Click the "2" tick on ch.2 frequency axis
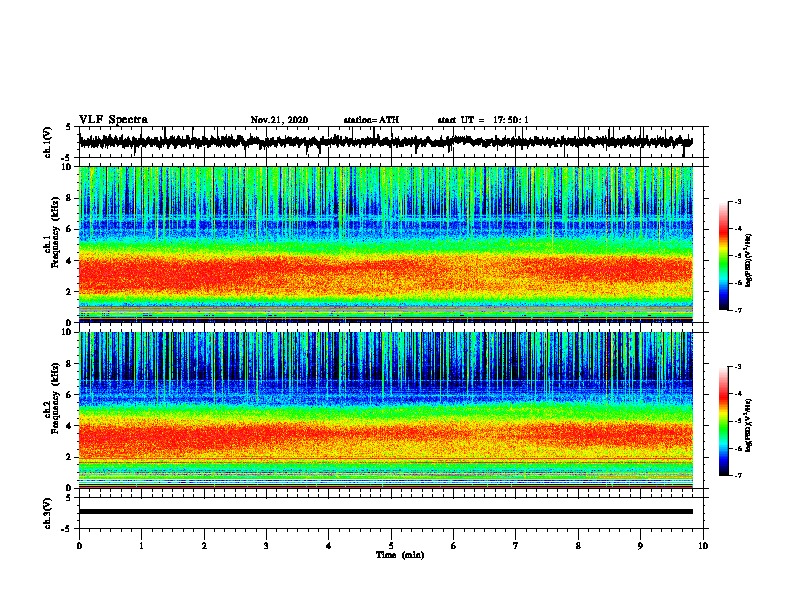Viewport: 792px width, 612px height. coord(70,457)
